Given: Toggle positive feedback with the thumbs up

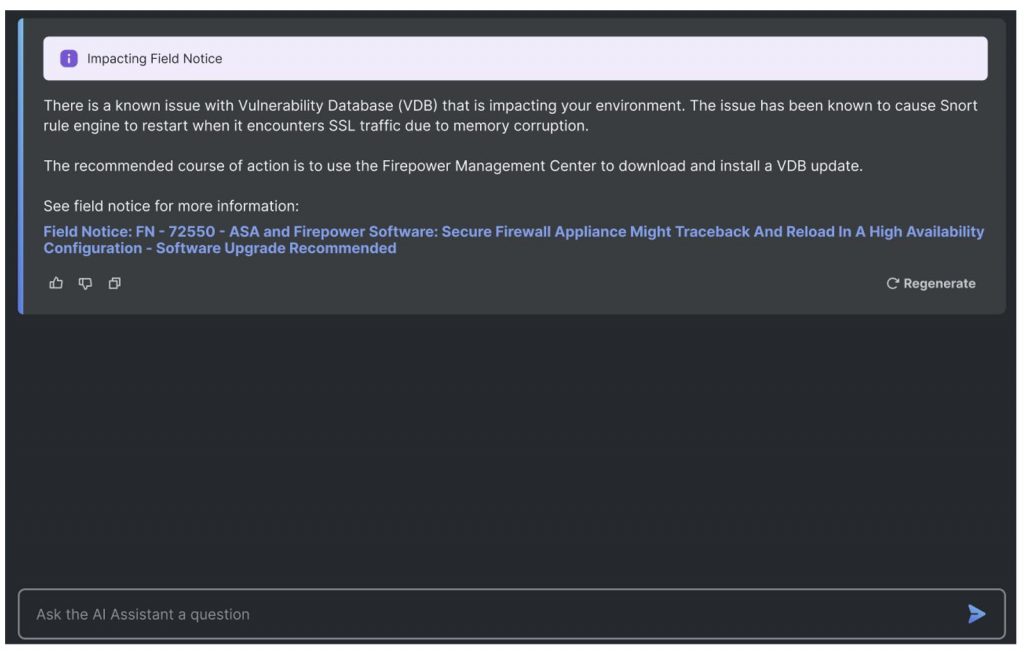Looking at the screenshot, I should point(56,284).
